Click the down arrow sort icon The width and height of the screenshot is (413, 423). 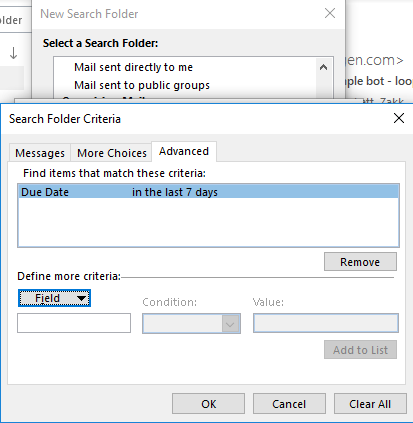13,53
